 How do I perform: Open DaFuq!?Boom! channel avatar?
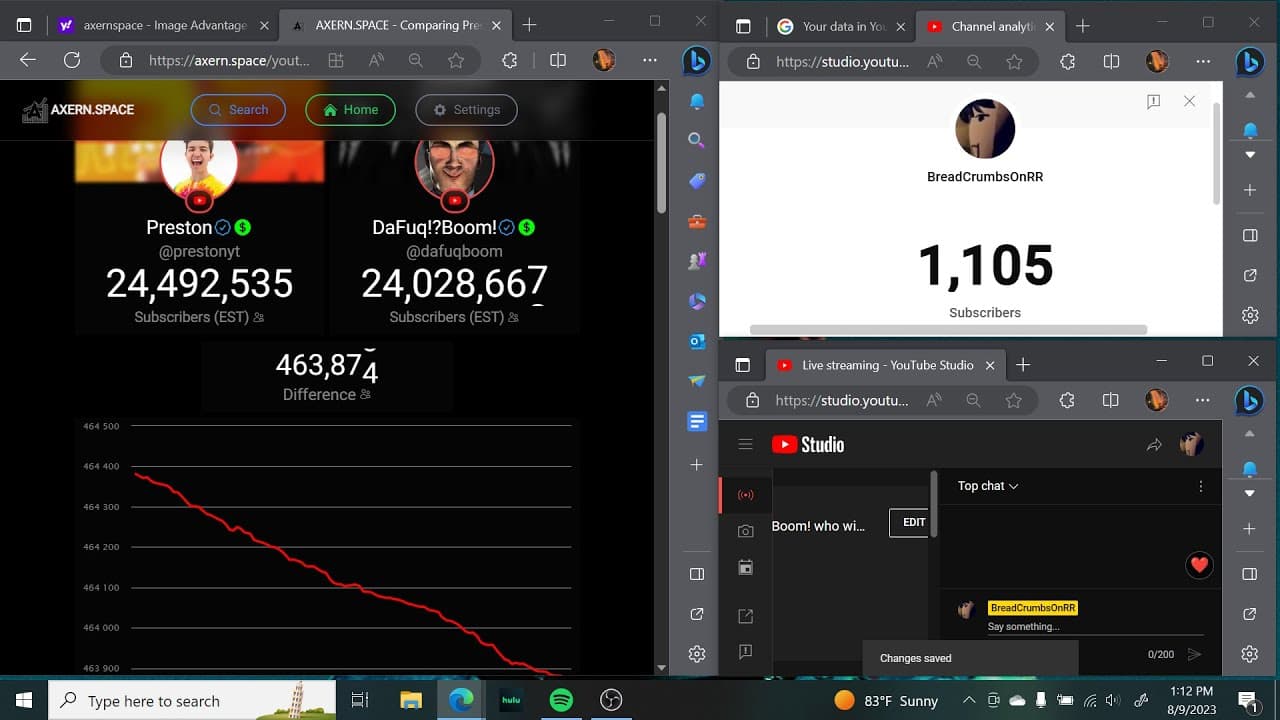(x=455, y=165)
